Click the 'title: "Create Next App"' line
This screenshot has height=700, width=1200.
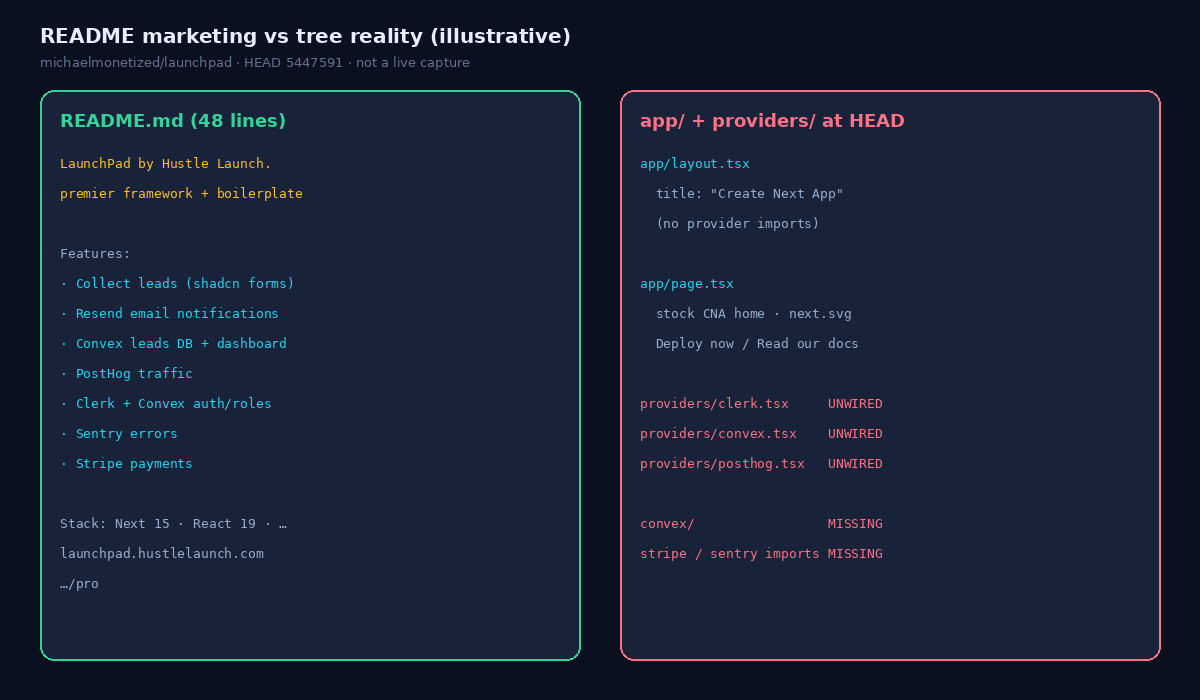tap(750, 194)
